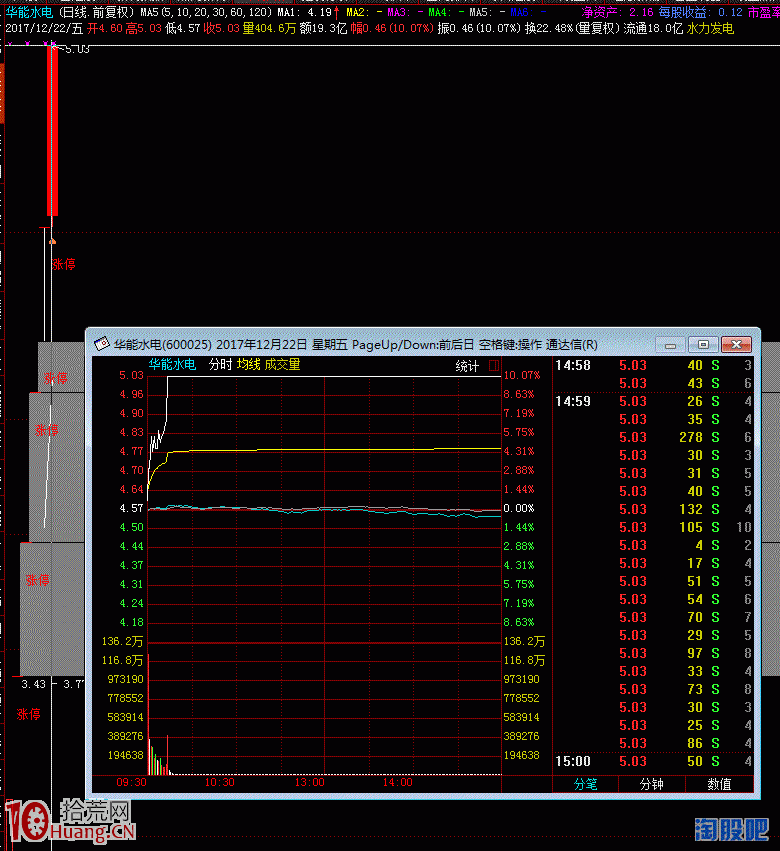Click the 10:30 time axis label
The height and width of the screenshot is (851, 780).
point(220,782)
